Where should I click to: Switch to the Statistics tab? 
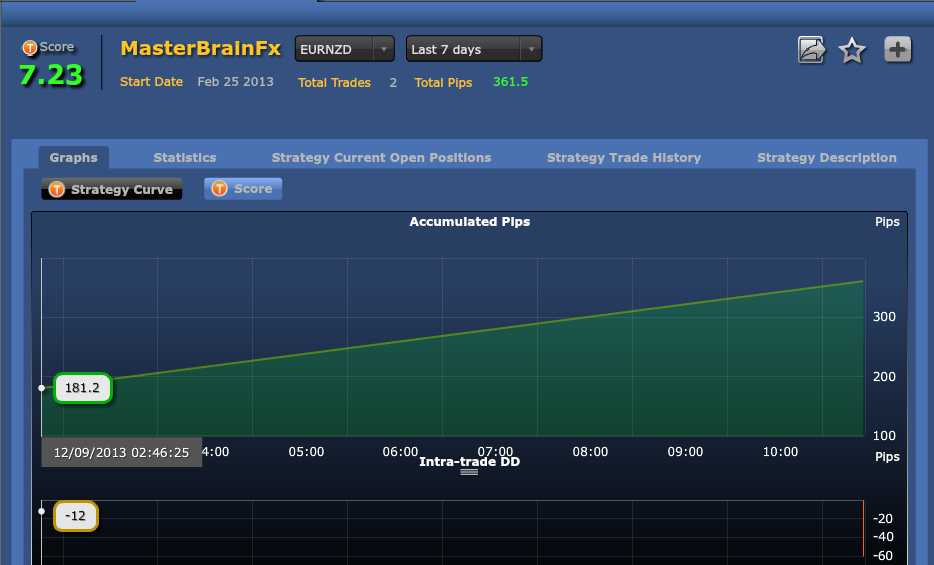185,158
